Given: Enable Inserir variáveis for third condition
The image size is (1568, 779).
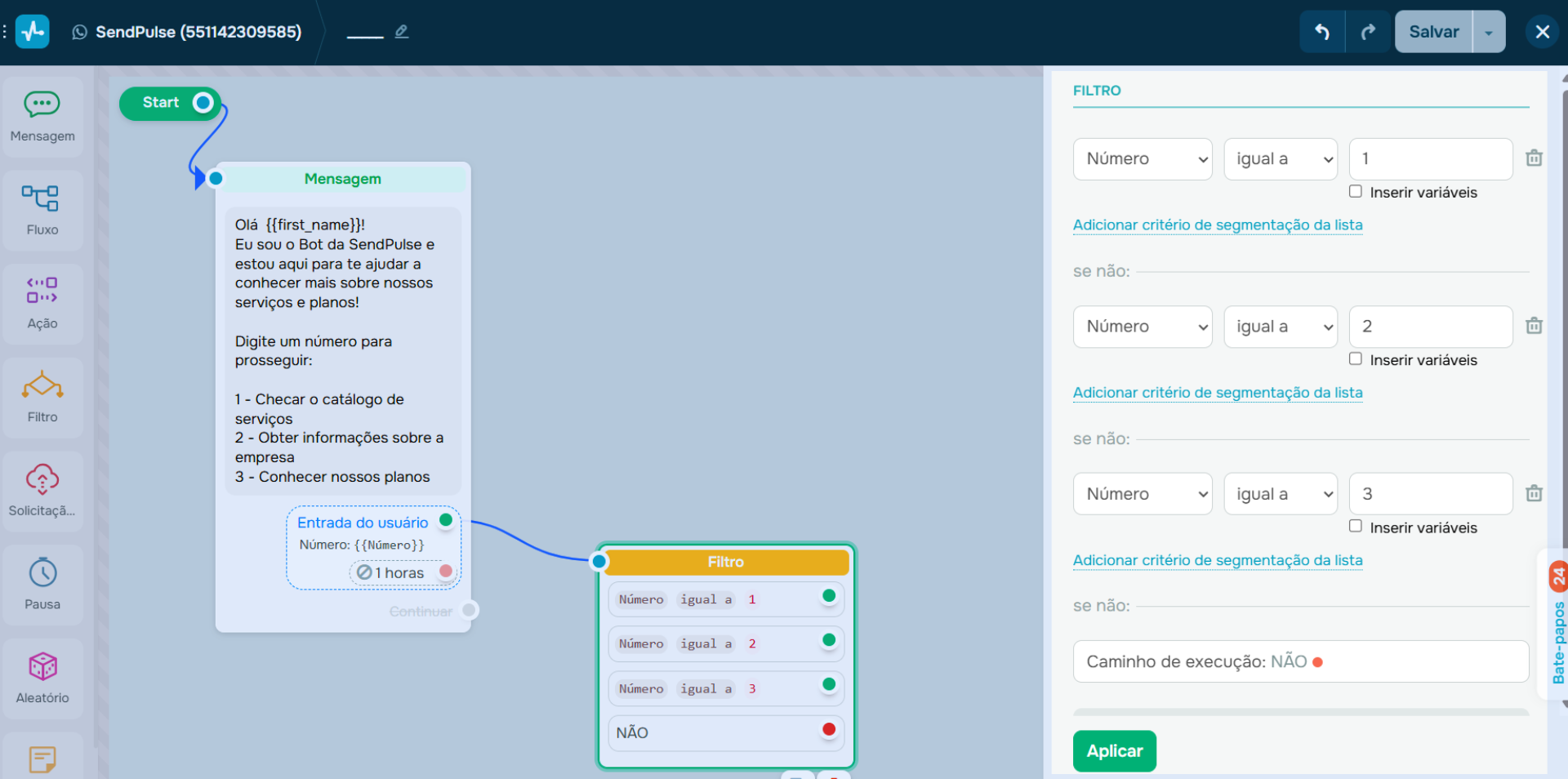Looking at the screenshot, I should coord(1356,526).
